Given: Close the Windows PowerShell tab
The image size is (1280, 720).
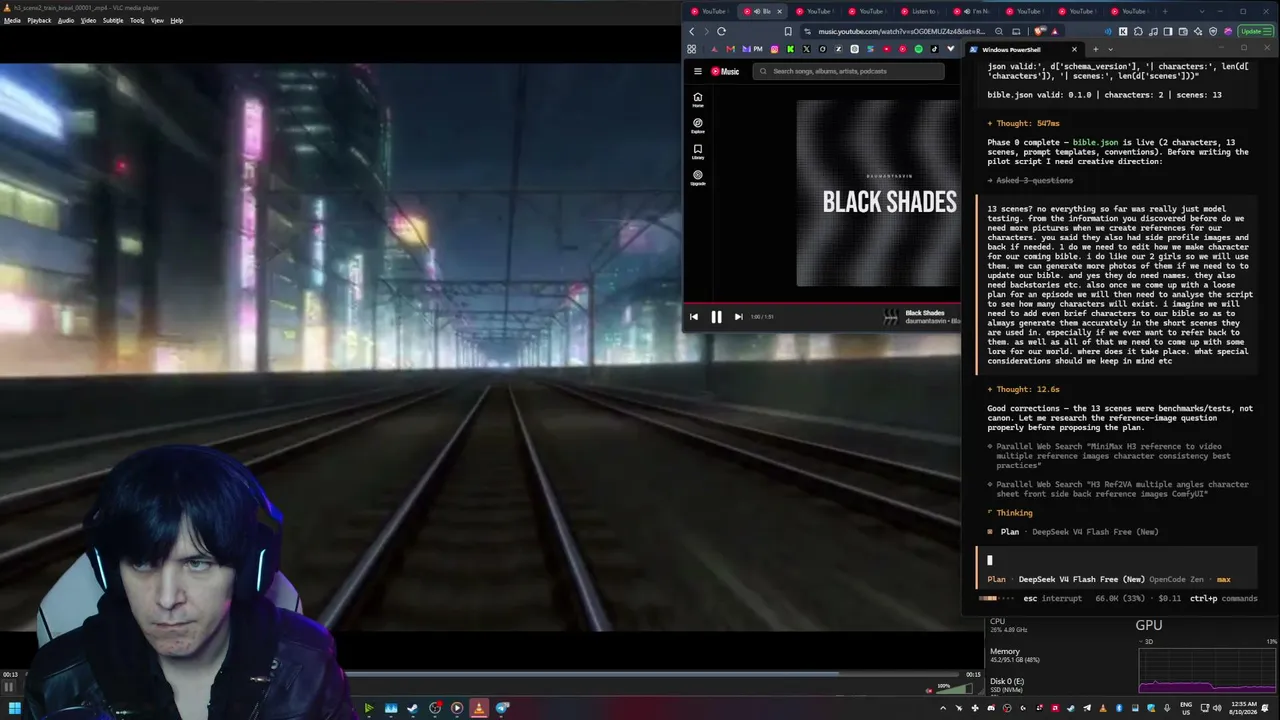Looking at the screenshot, I should 1074,49.
